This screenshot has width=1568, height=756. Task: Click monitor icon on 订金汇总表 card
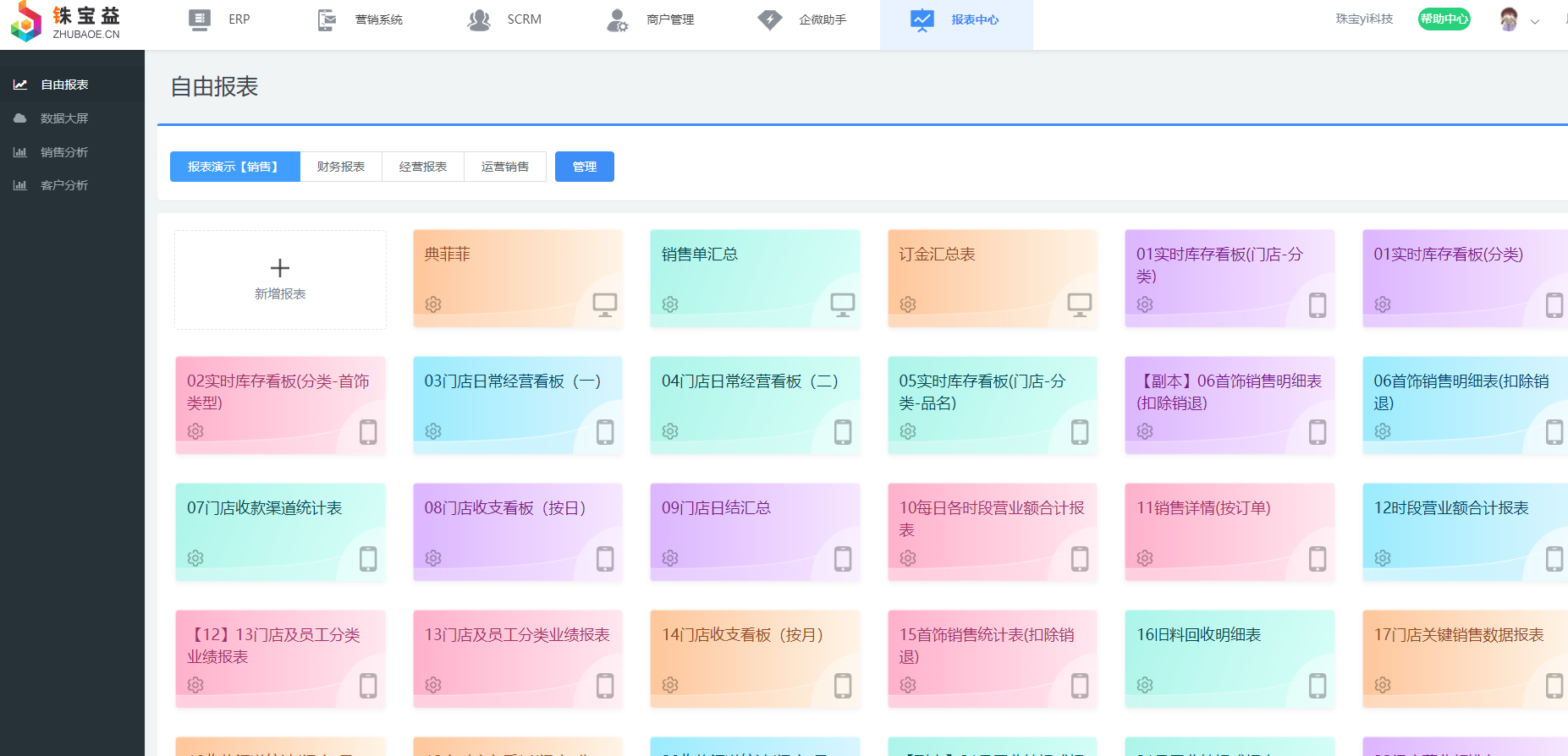coord(1080,304)
